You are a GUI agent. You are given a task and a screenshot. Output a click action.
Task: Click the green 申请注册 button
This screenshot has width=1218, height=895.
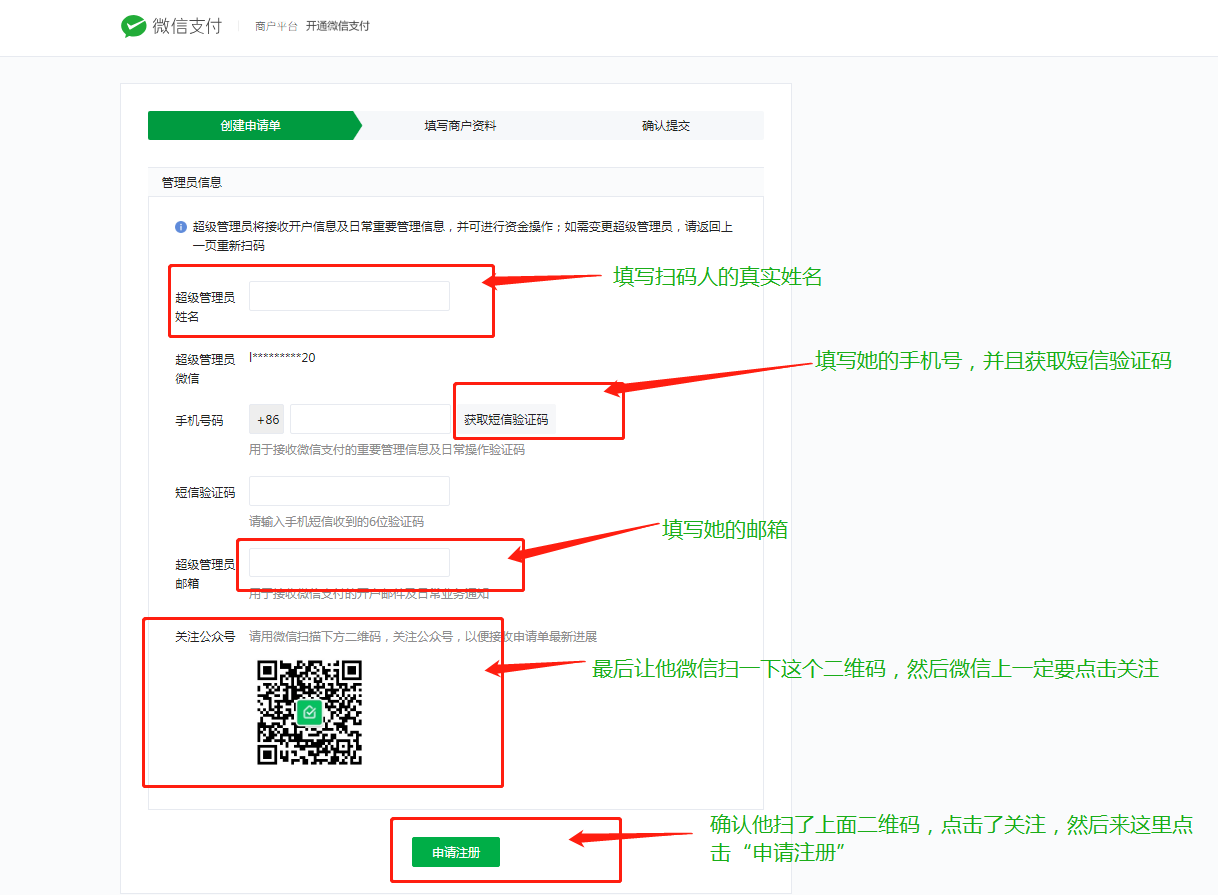[x=456, y=852]
